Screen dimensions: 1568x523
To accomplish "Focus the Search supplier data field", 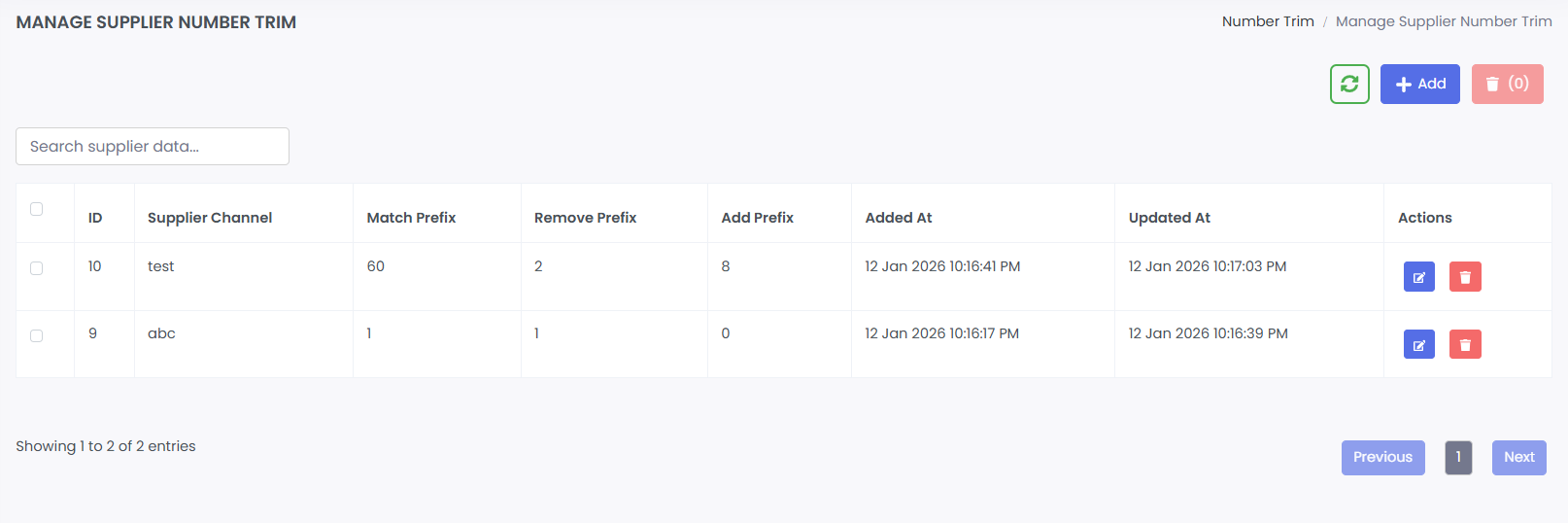I will (153, 147).
